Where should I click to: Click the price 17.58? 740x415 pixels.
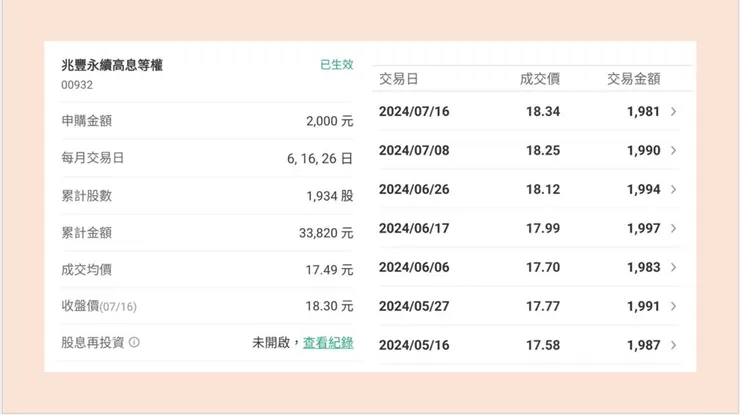[543, 345]
